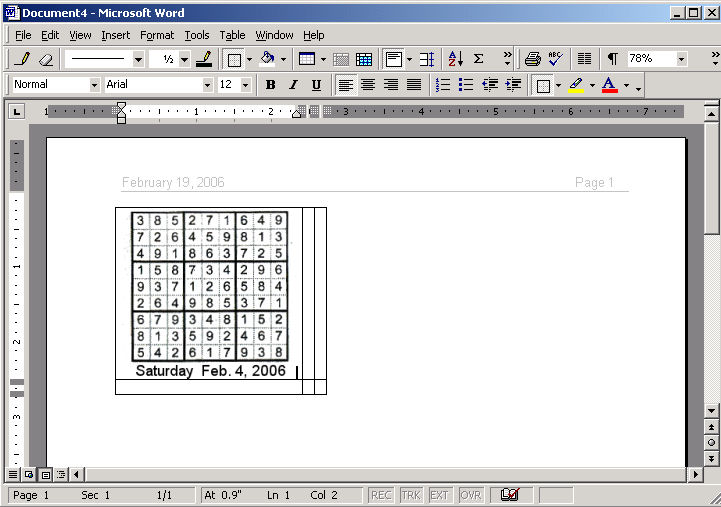Select the table Eraser tool
This screenshot has width=721, height=507.
pos(45,60)
